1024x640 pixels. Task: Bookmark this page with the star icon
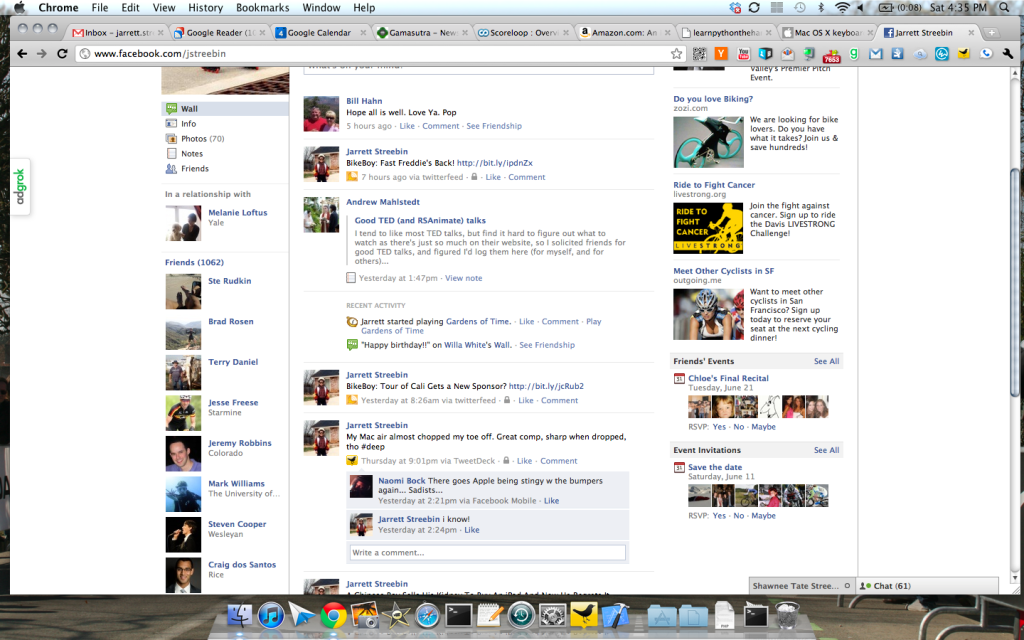(x=677, y=54)
